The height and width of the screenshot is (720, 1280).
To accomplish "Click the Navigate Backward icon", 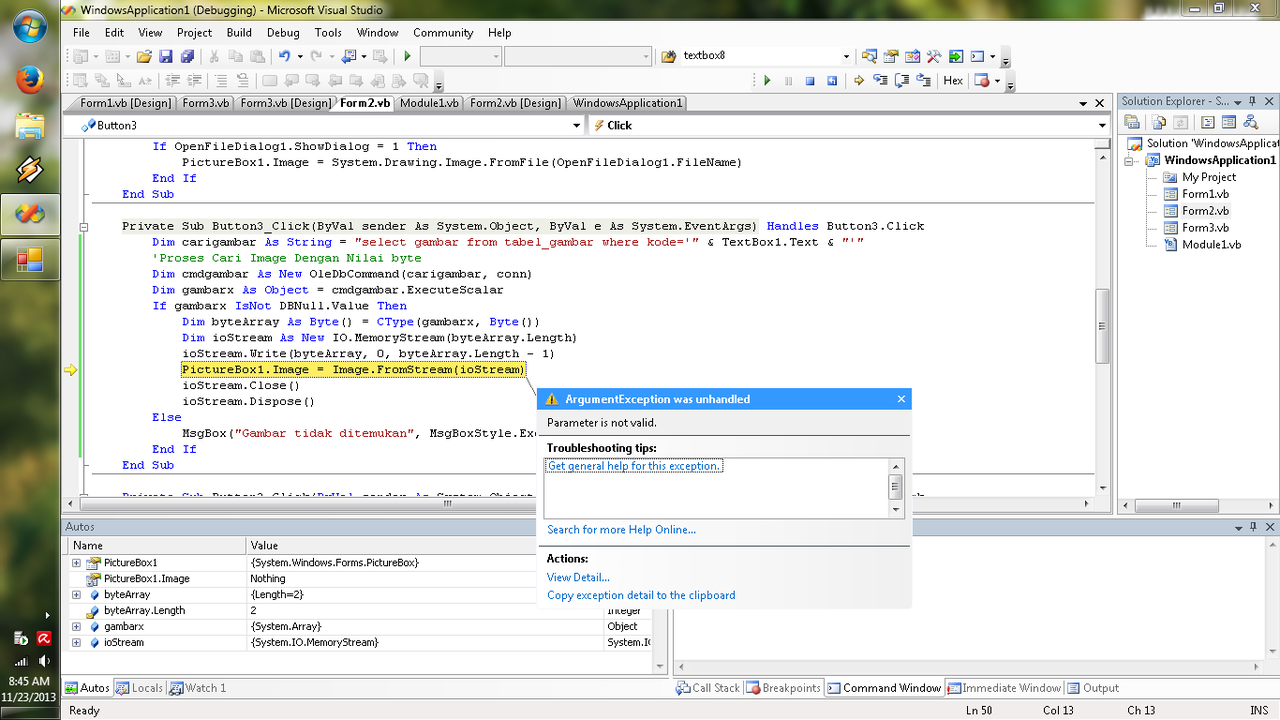I will 349,56.
